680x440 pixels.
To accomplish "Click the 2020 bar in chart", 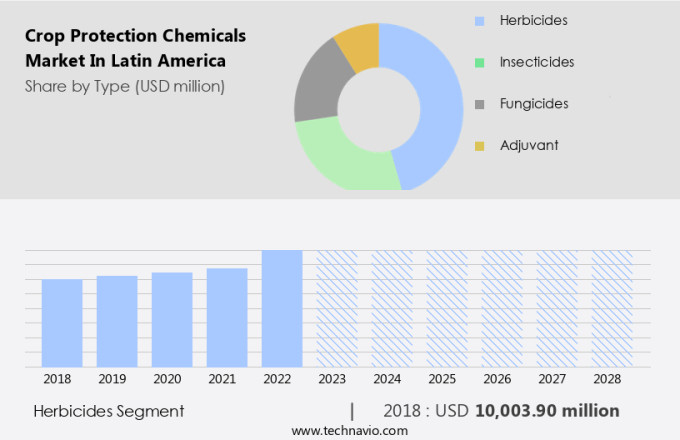I will (x=172, y=320).
